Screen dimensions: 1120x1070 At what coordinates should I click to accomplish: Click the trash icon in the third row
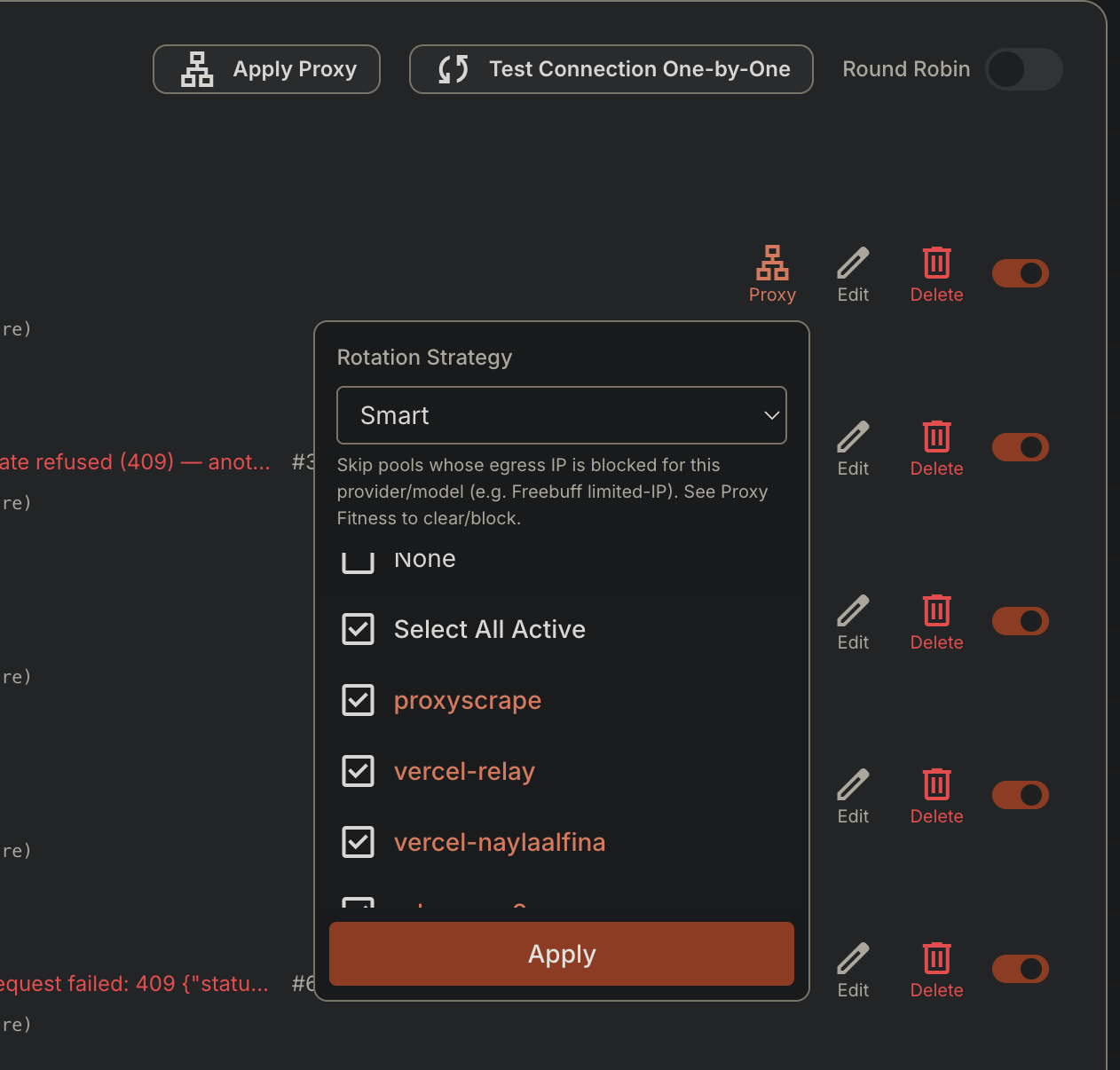pyautogui.click(x=936, y=610)
